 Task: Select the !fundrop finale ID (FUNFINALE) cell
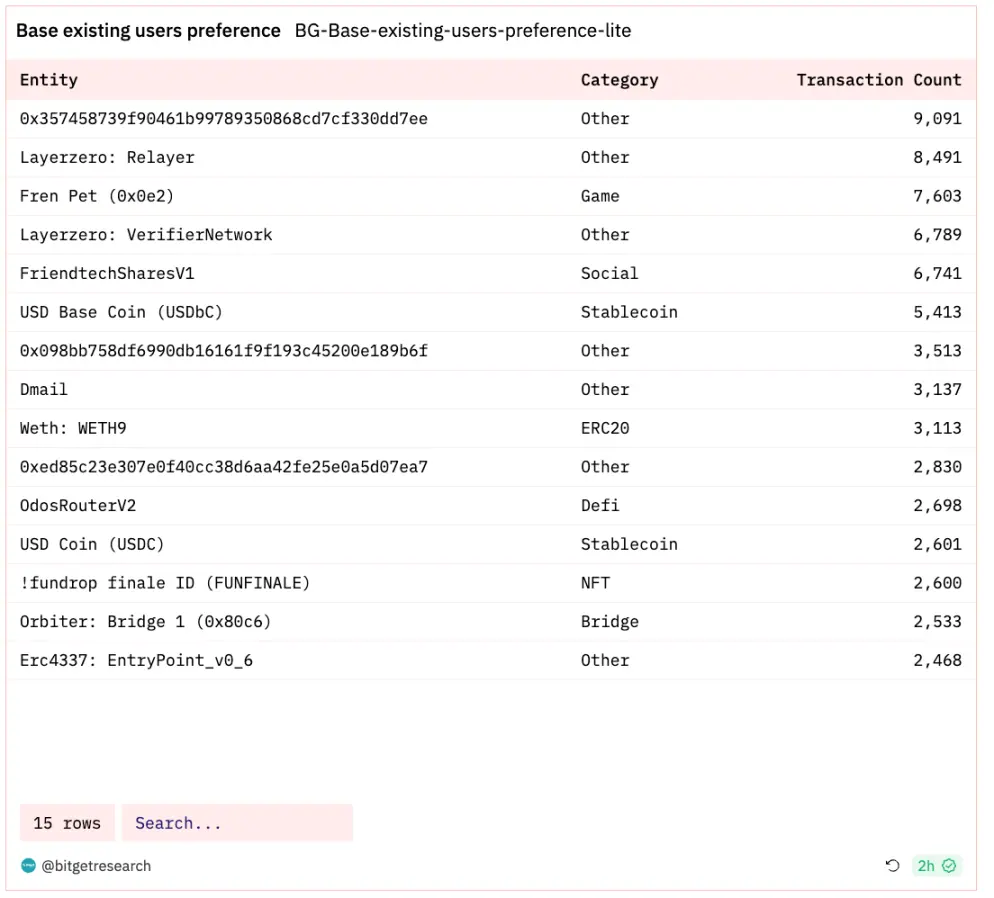(165, 582)
